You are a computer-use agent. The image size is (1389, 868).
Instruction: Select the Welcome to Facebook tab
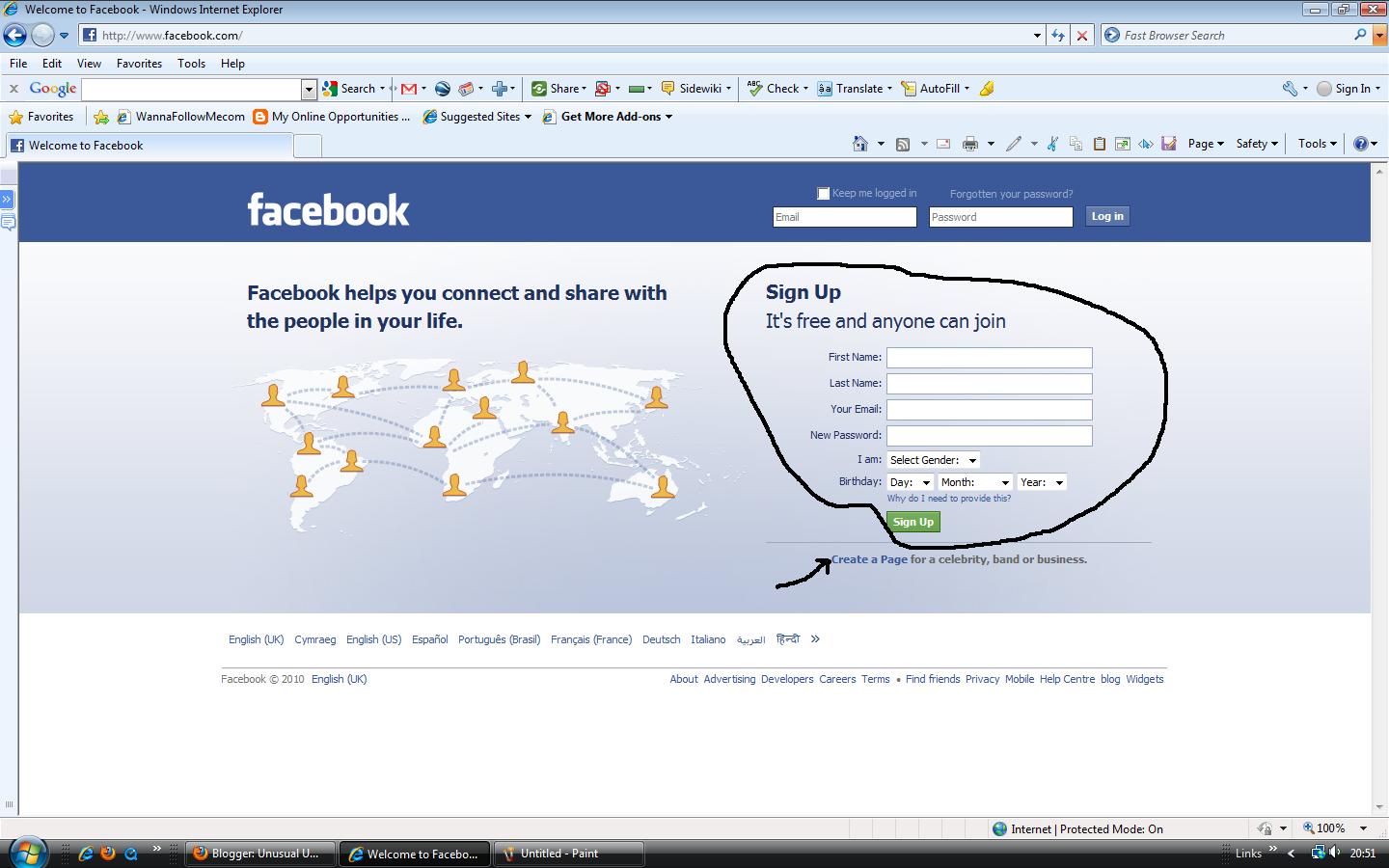coord(150,146)
